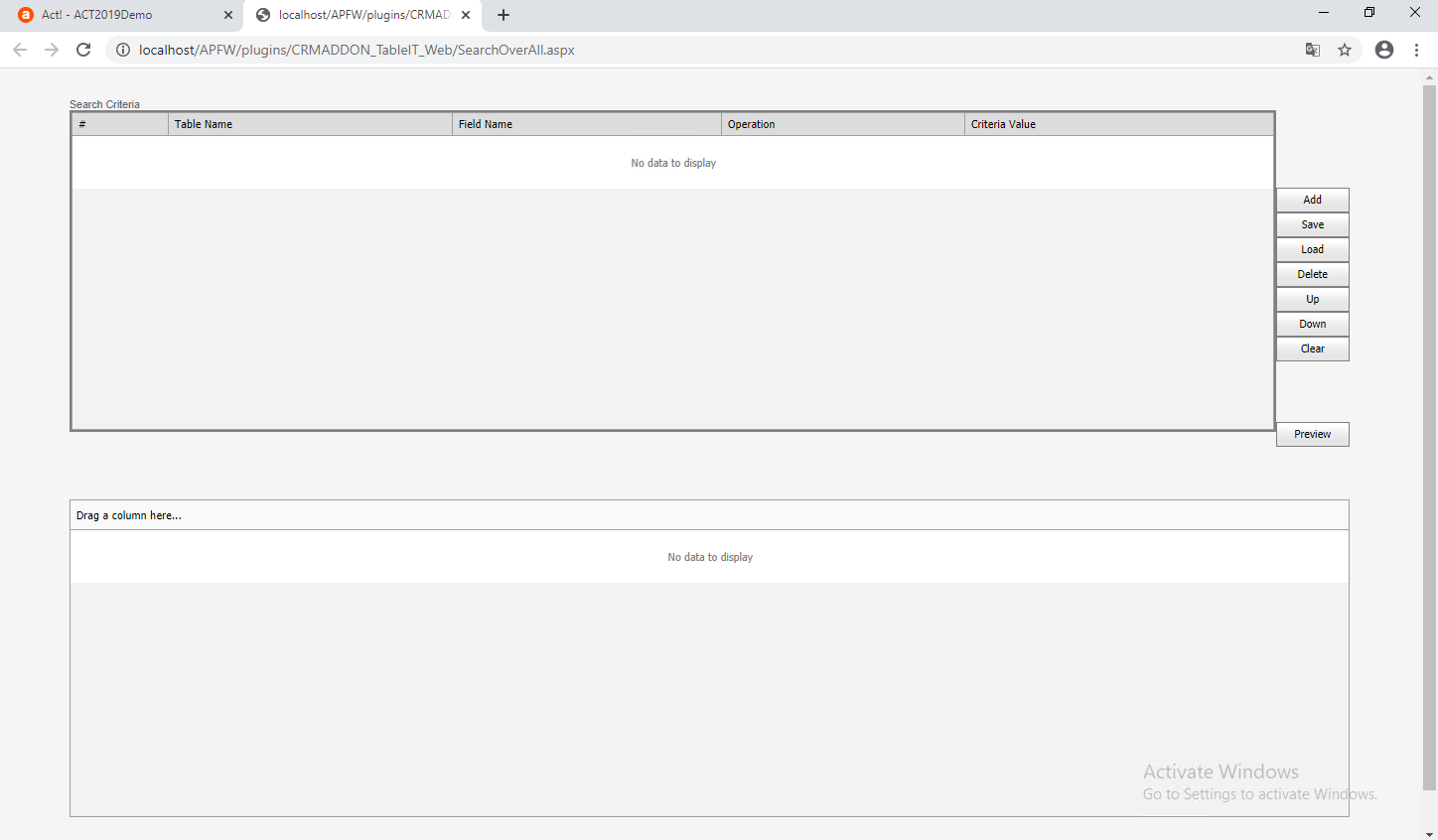Bookmark this page with star

pyautogui.click(x=1345, y=50)
